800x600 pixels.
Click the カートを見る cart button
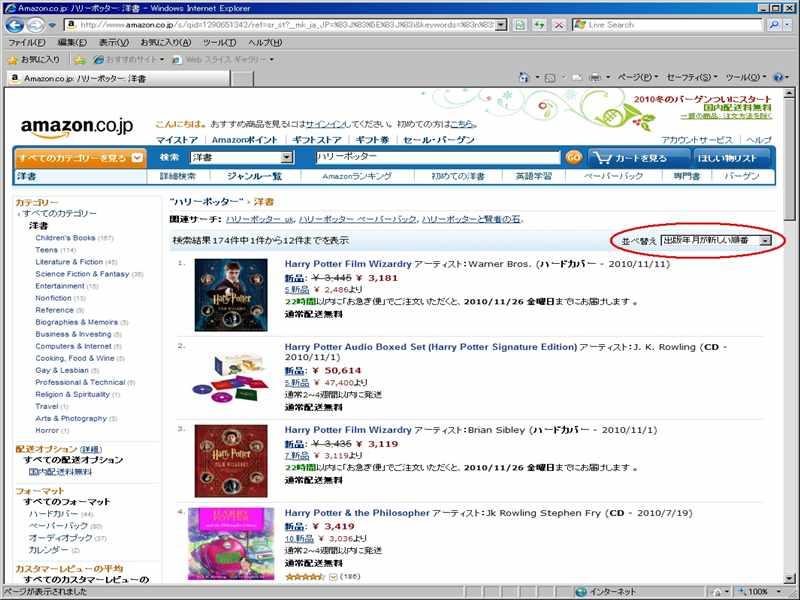click(x=639, y=158)
